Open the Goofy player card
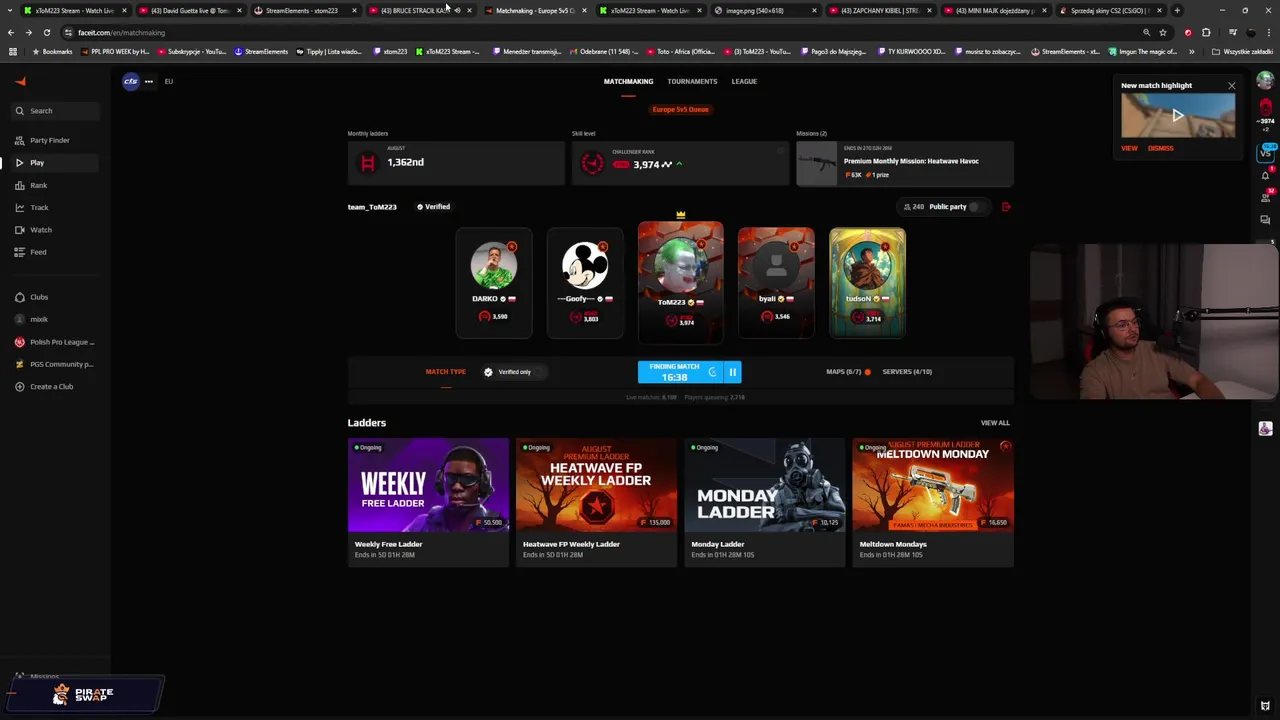Screen dimensions: 1280x720 585,283
